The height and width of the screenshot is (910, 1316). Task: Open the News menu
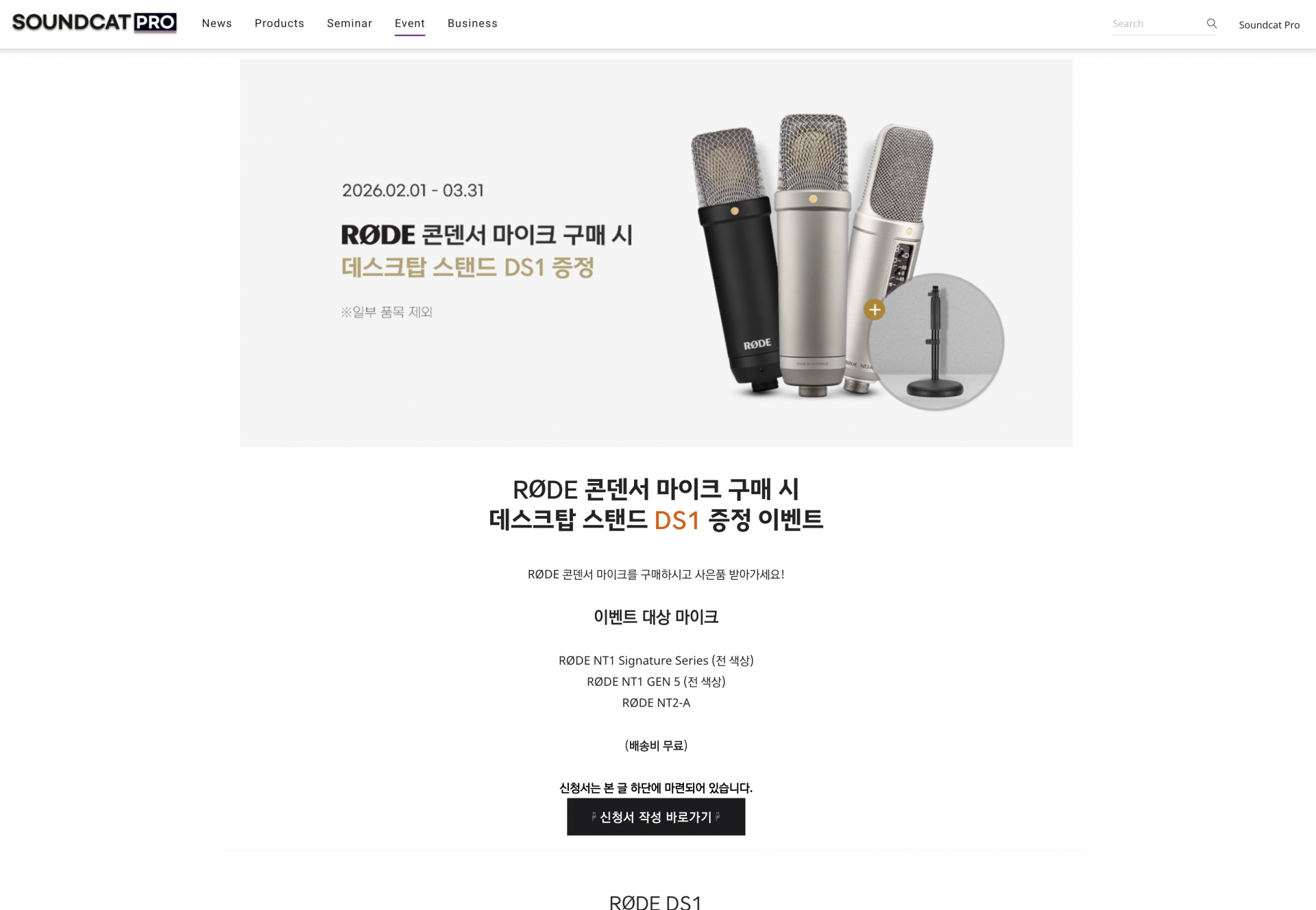click(x=217, y=23)
